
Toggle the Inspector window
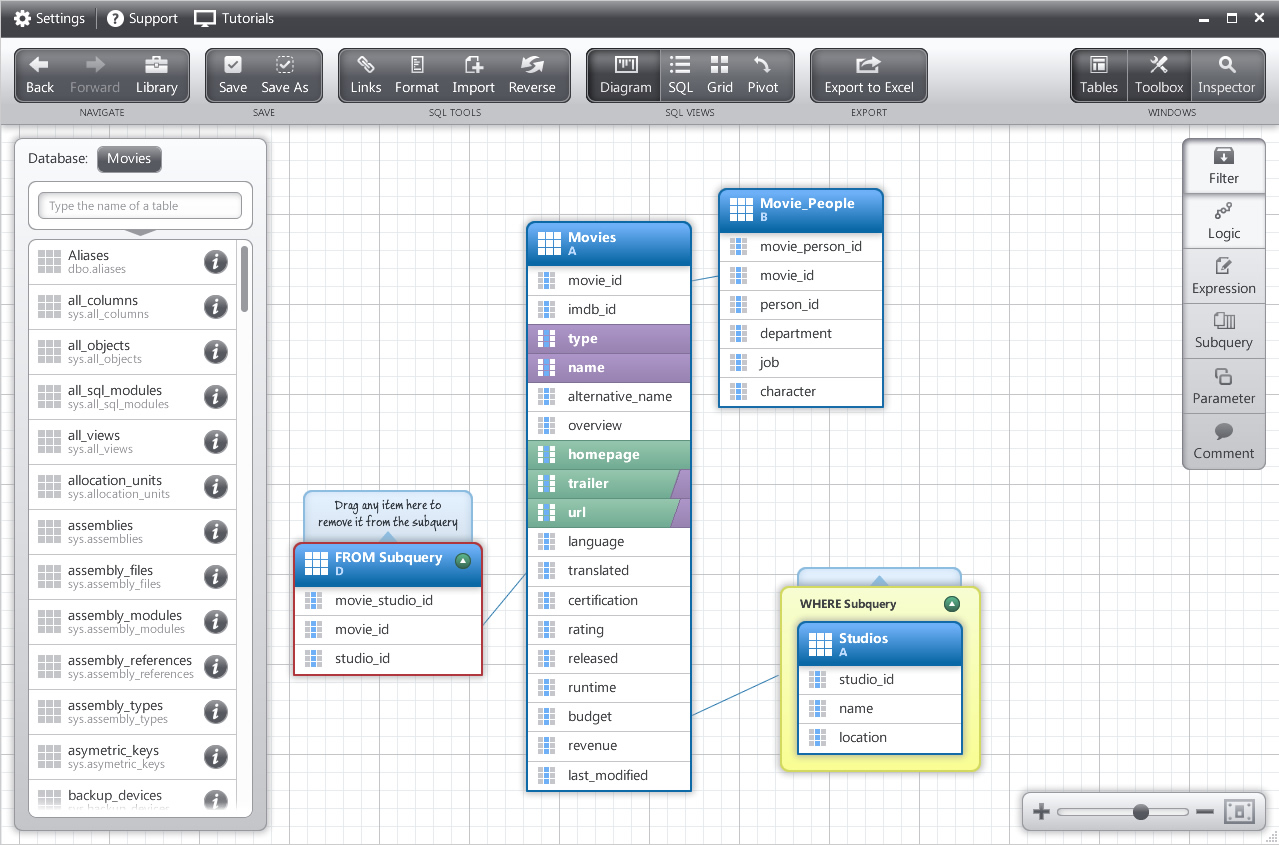click(x=1226, y=75)
